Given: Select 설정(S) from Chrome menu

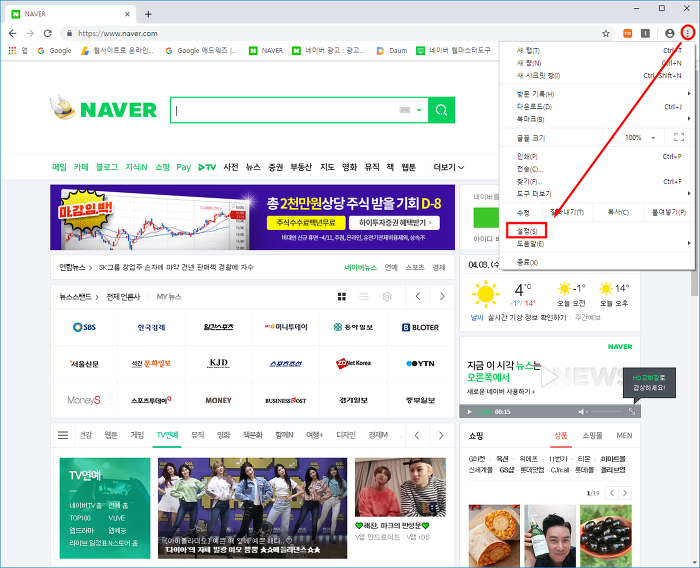Looking at the screenshot, I should [x=527, y=231].
